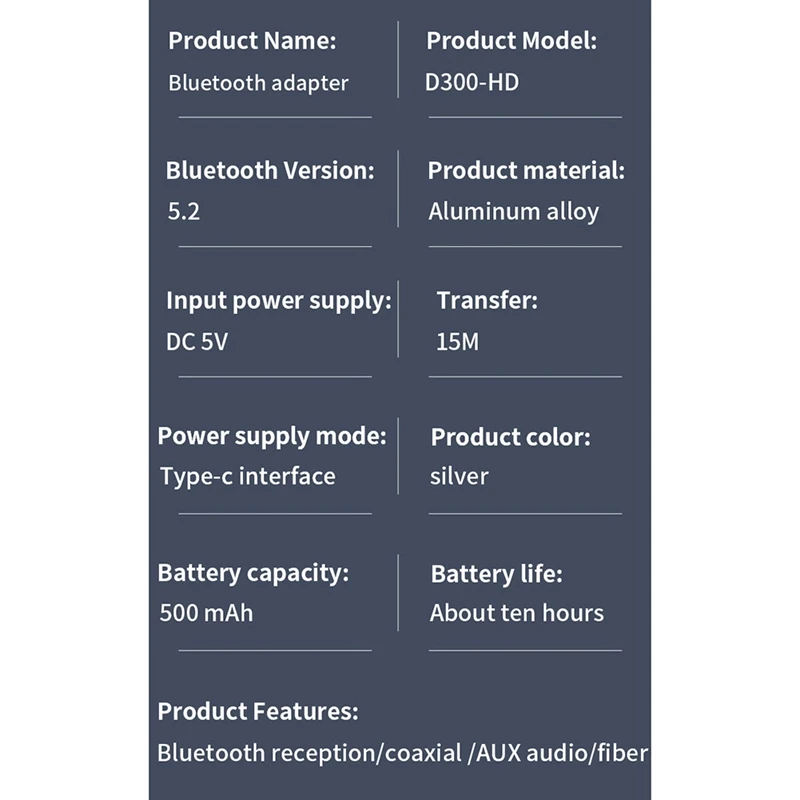Image resolution: width=800 pixels, height=800 pixels.
Task: Select the 15M transfer distance
Action: 457,342
